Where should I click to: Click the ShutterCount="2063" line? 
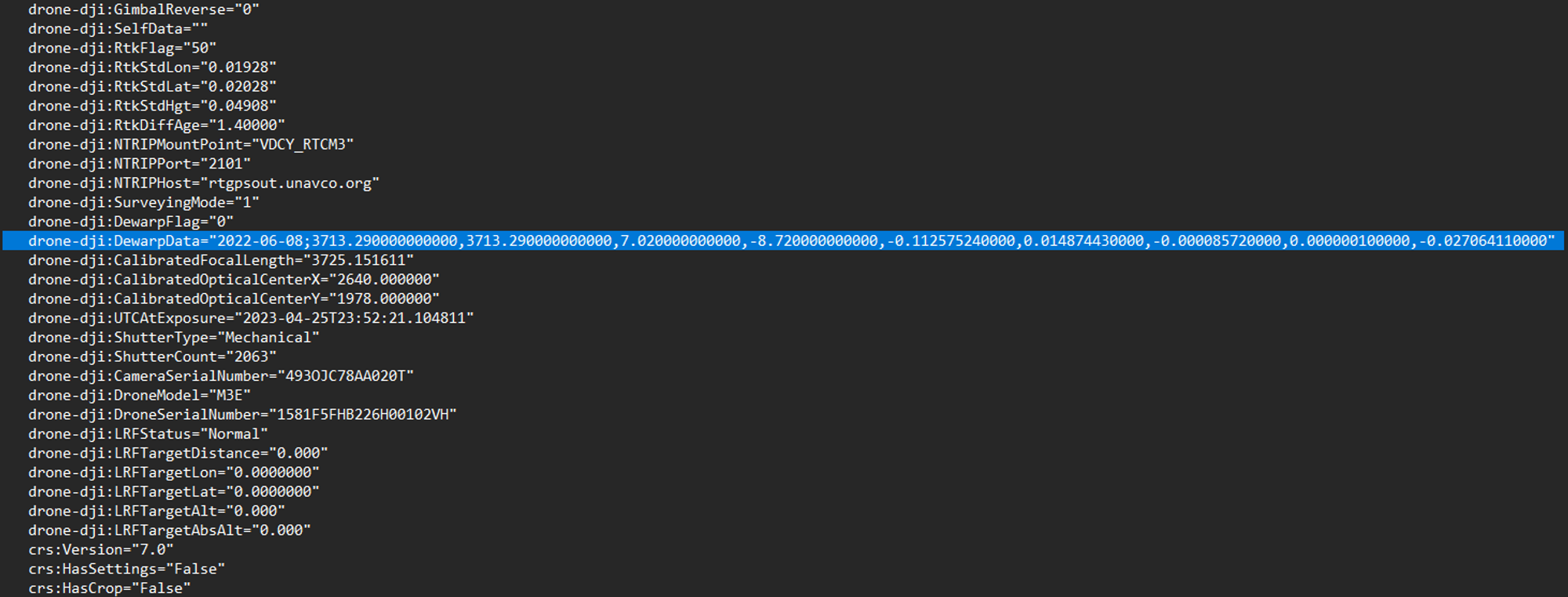(x=152, y=356)
